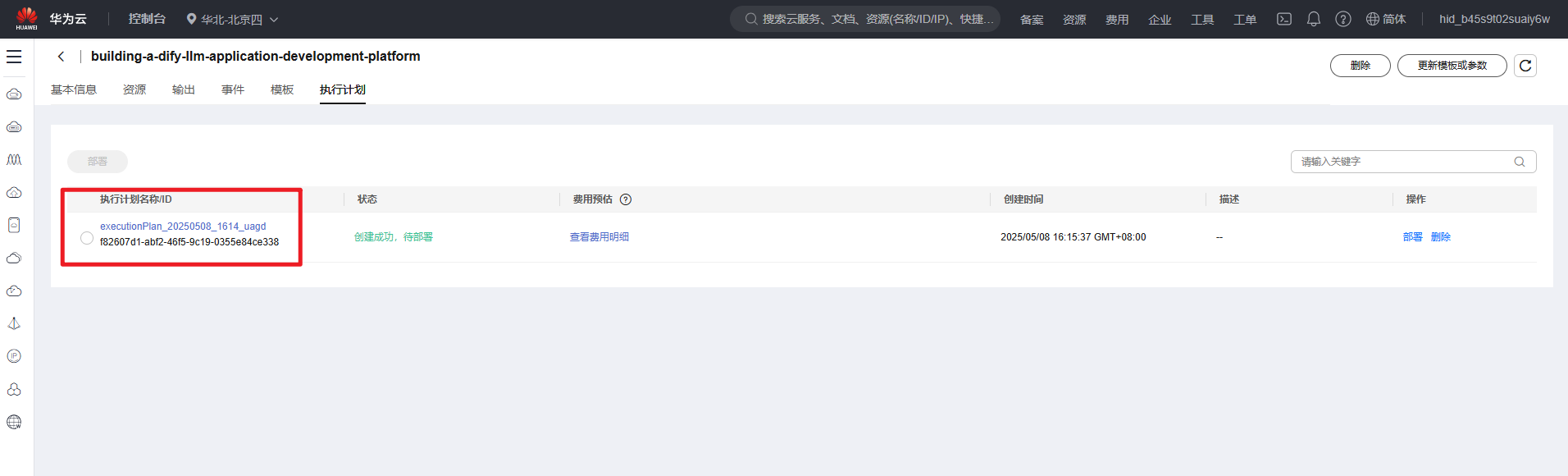
Task: Open the executionPlan_20250508_1614_uagd link
Action: pyautogui.click(x=183, y=227)
